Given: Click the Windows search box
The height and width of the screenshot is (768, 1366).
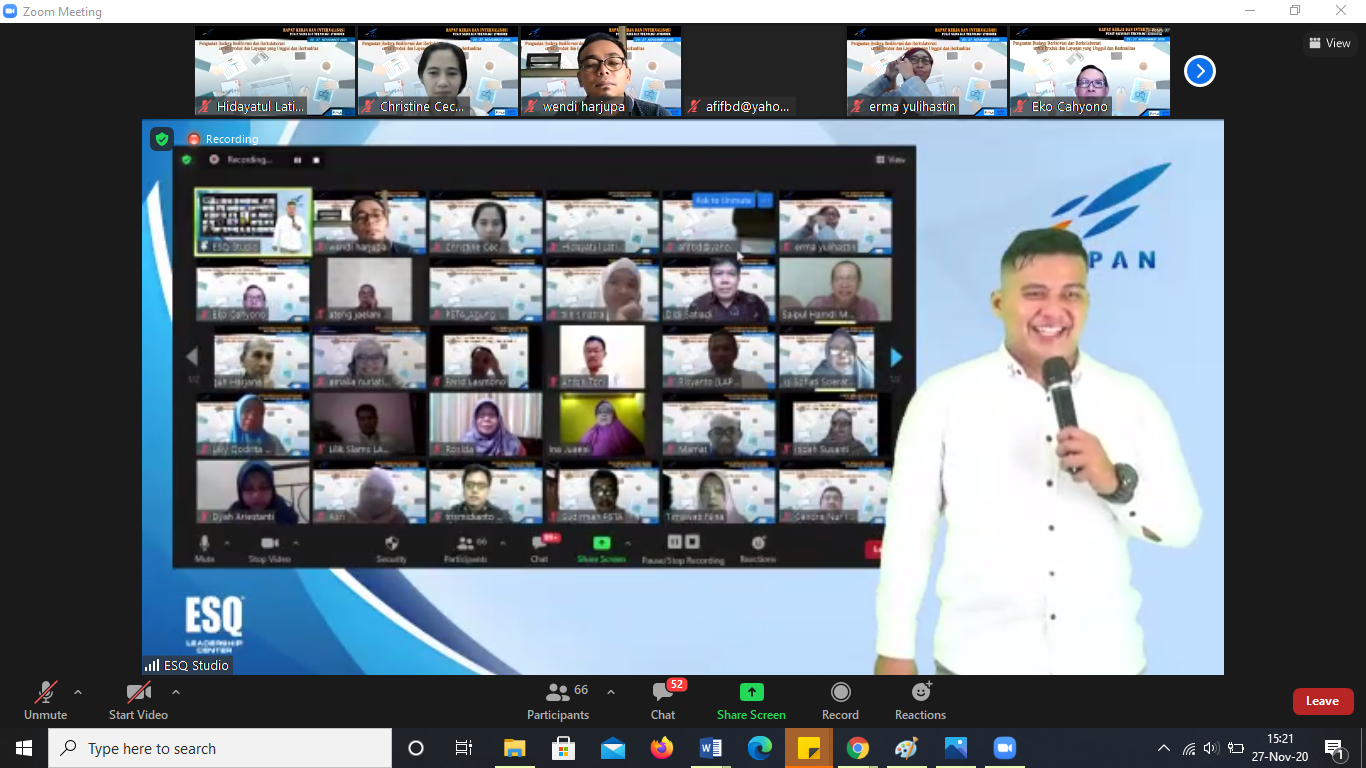Looking at the screenshot, I should [220, 748].
